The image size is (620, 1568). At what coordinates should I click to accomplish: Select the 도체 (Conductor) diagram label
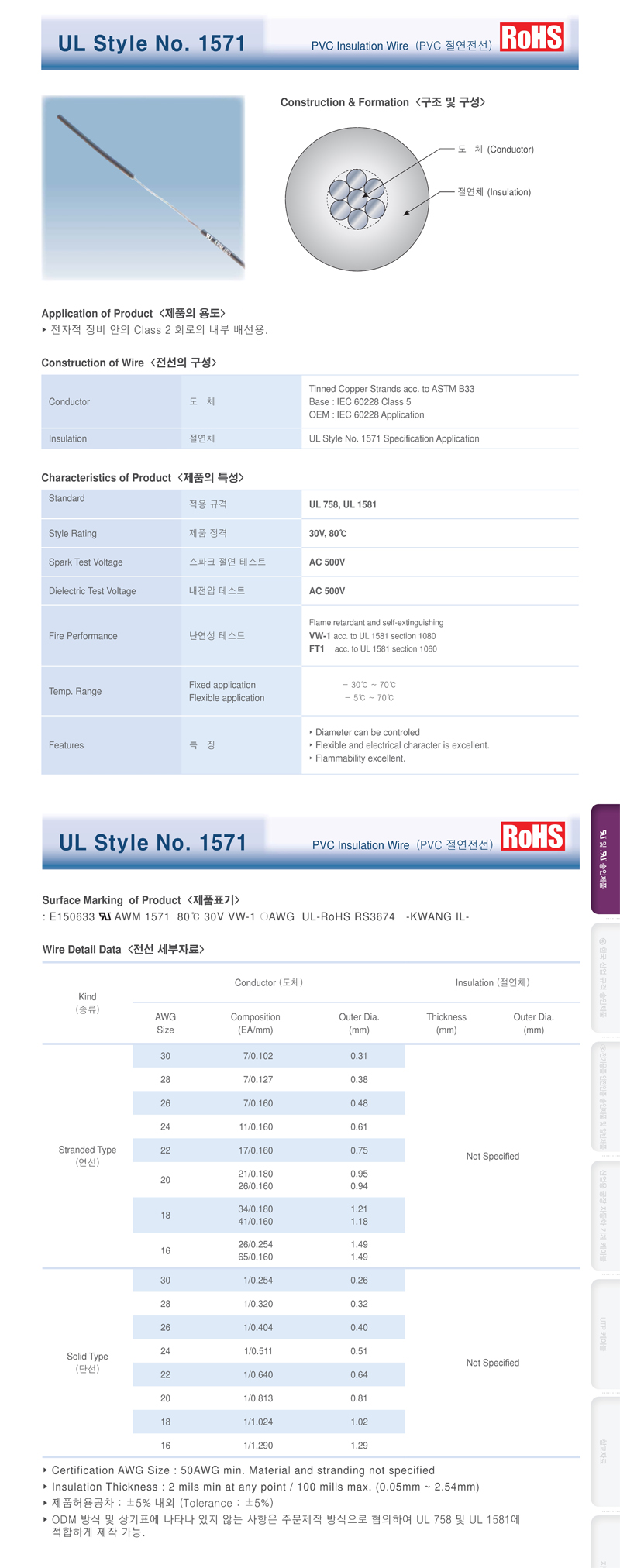(x=495, y=150)
